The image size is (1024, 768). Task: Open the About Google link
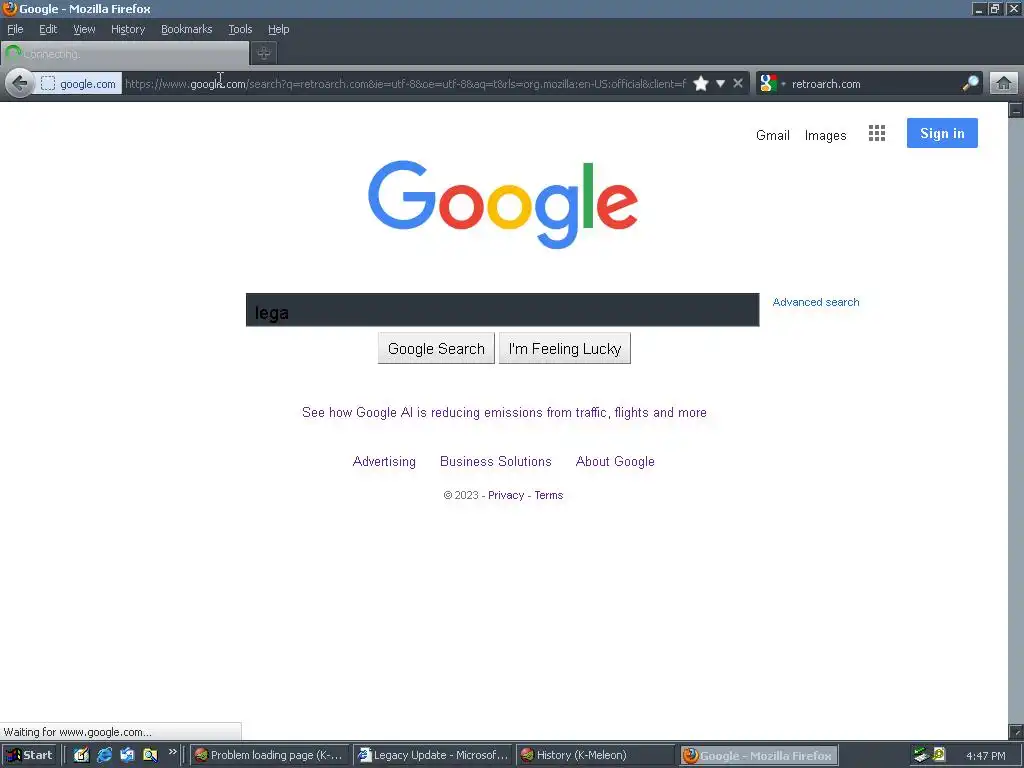(x=615, y=462)
